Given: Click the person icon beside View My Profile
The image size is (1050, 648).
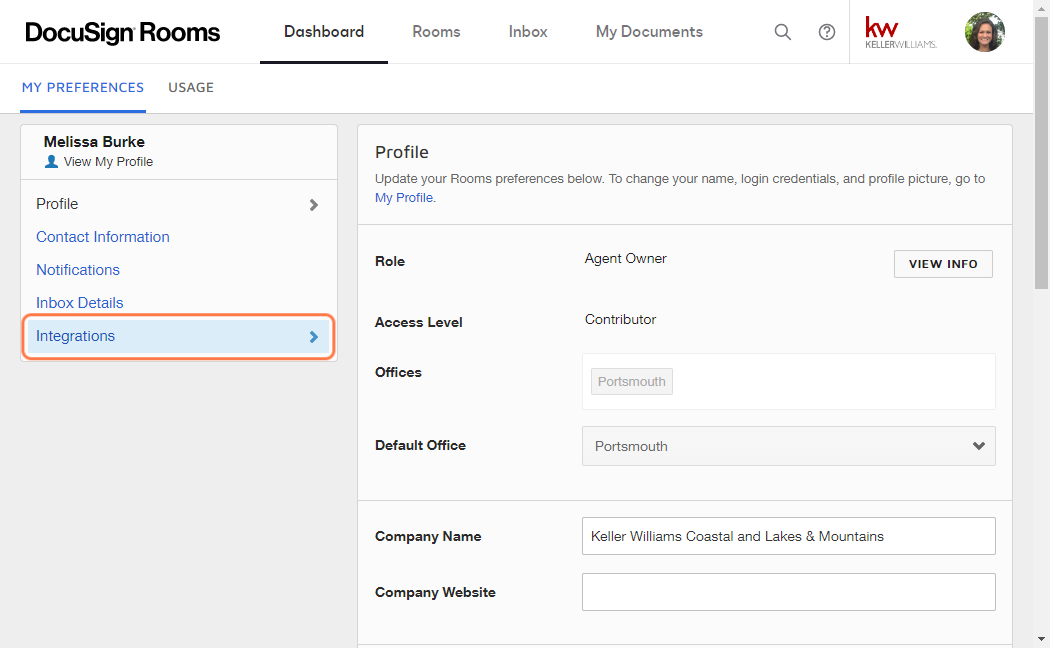Looking at the screenshot, I should point(51,161).
